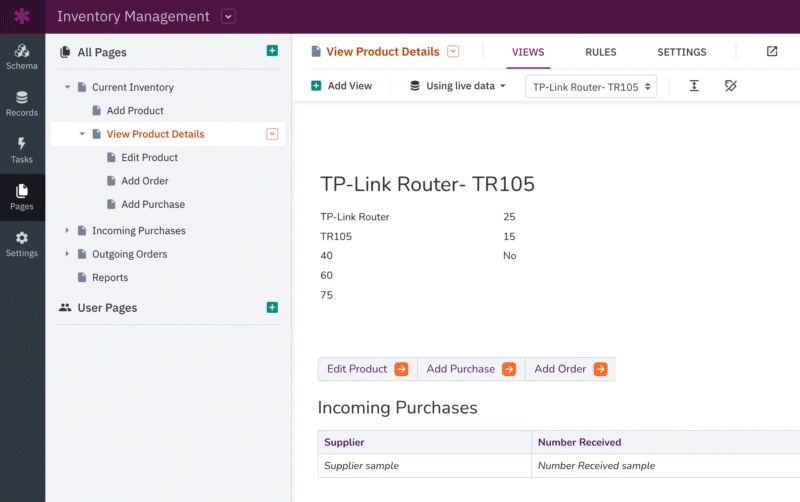800x502 pixels.
Task: Open the Reports page
Action: coord(110,278)
